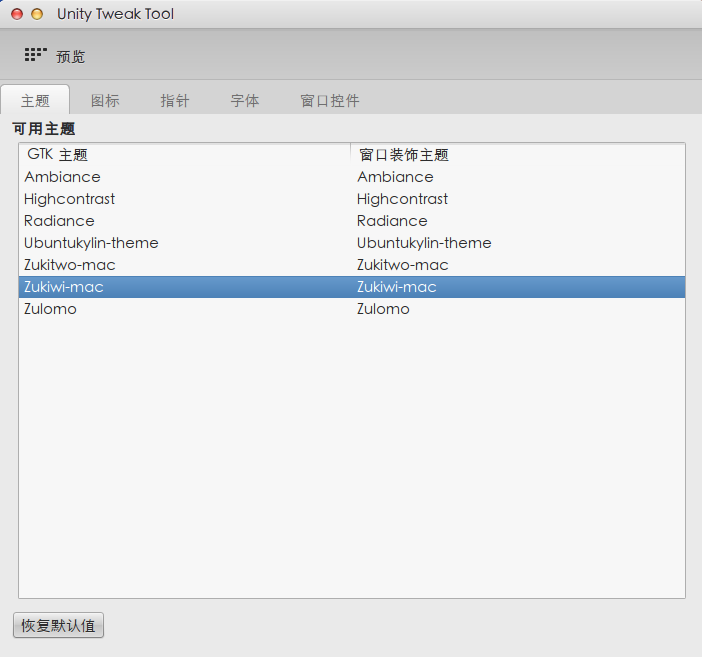Choose Zukitwo-mac in the GTK theme column
This screenshot has width=702, height=657.
pos(70,265)
